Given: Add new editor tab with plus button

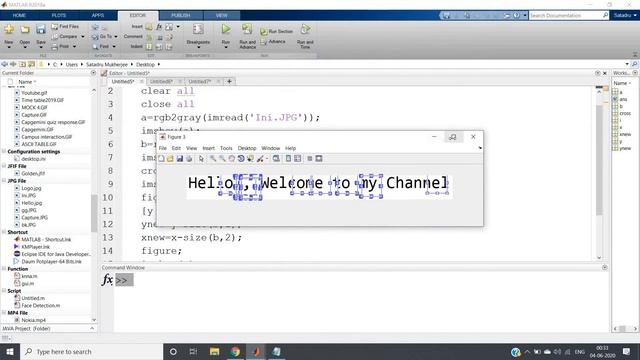Looking at the screenshot, I should point(229,82).
